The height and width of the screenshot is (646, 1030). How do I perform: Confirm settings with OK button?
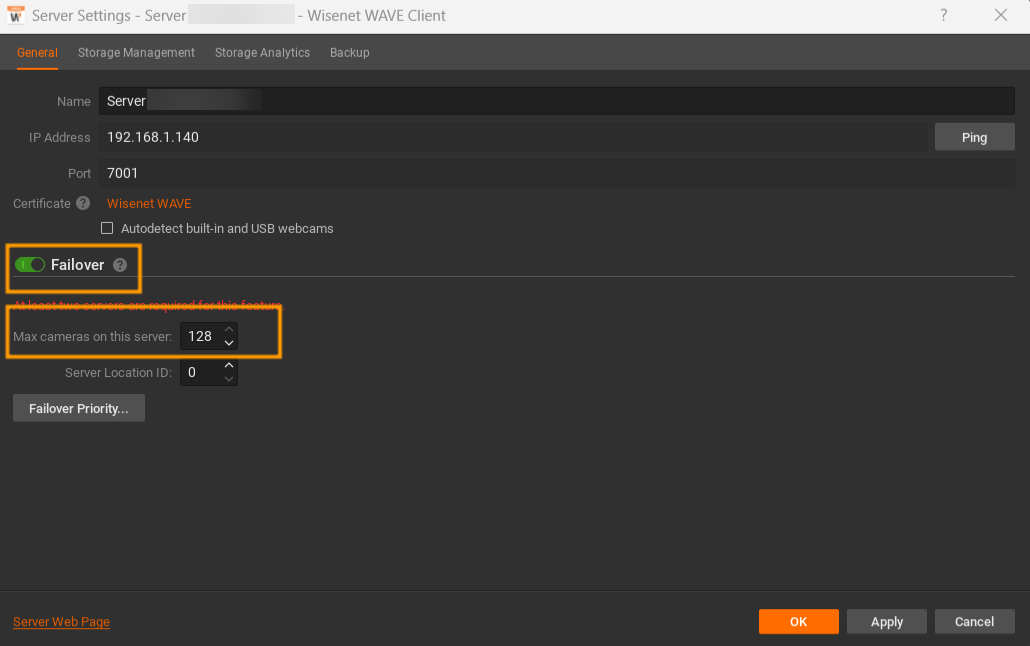click(798, 622)
